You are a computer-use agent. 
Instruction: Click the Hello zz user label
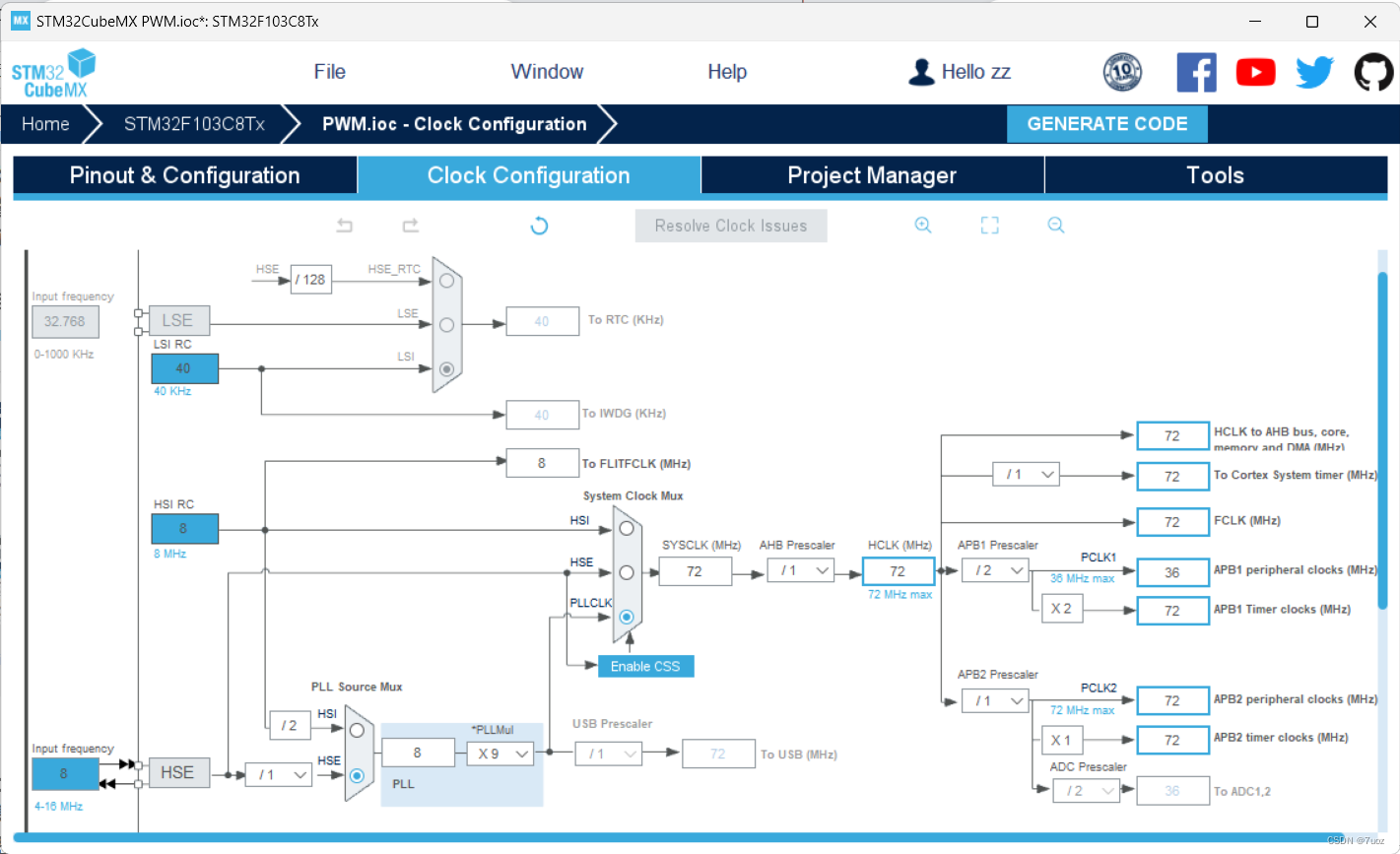[x=976, y=72]
